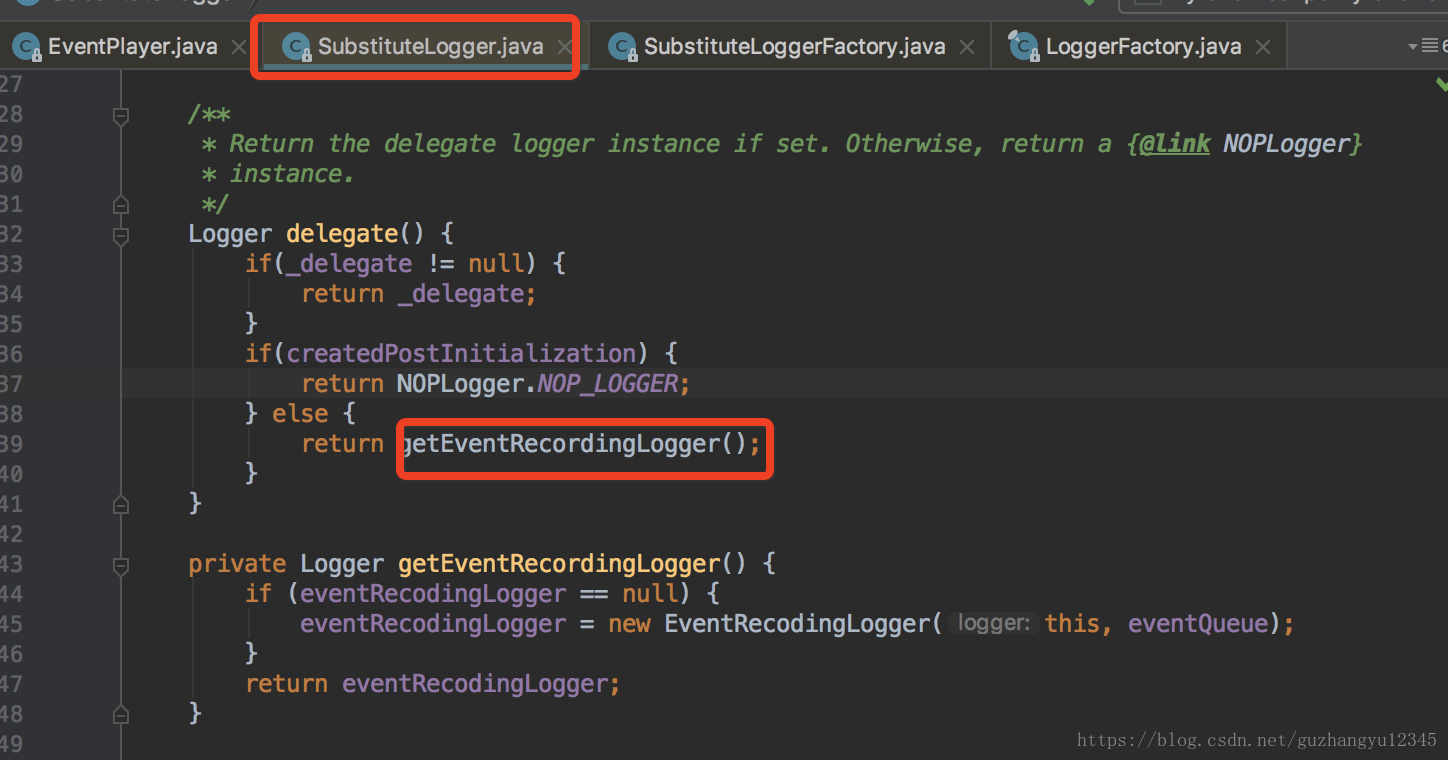Collapse the delegate() method fold at line 32
1448x760 pixels.
point(121,235)
